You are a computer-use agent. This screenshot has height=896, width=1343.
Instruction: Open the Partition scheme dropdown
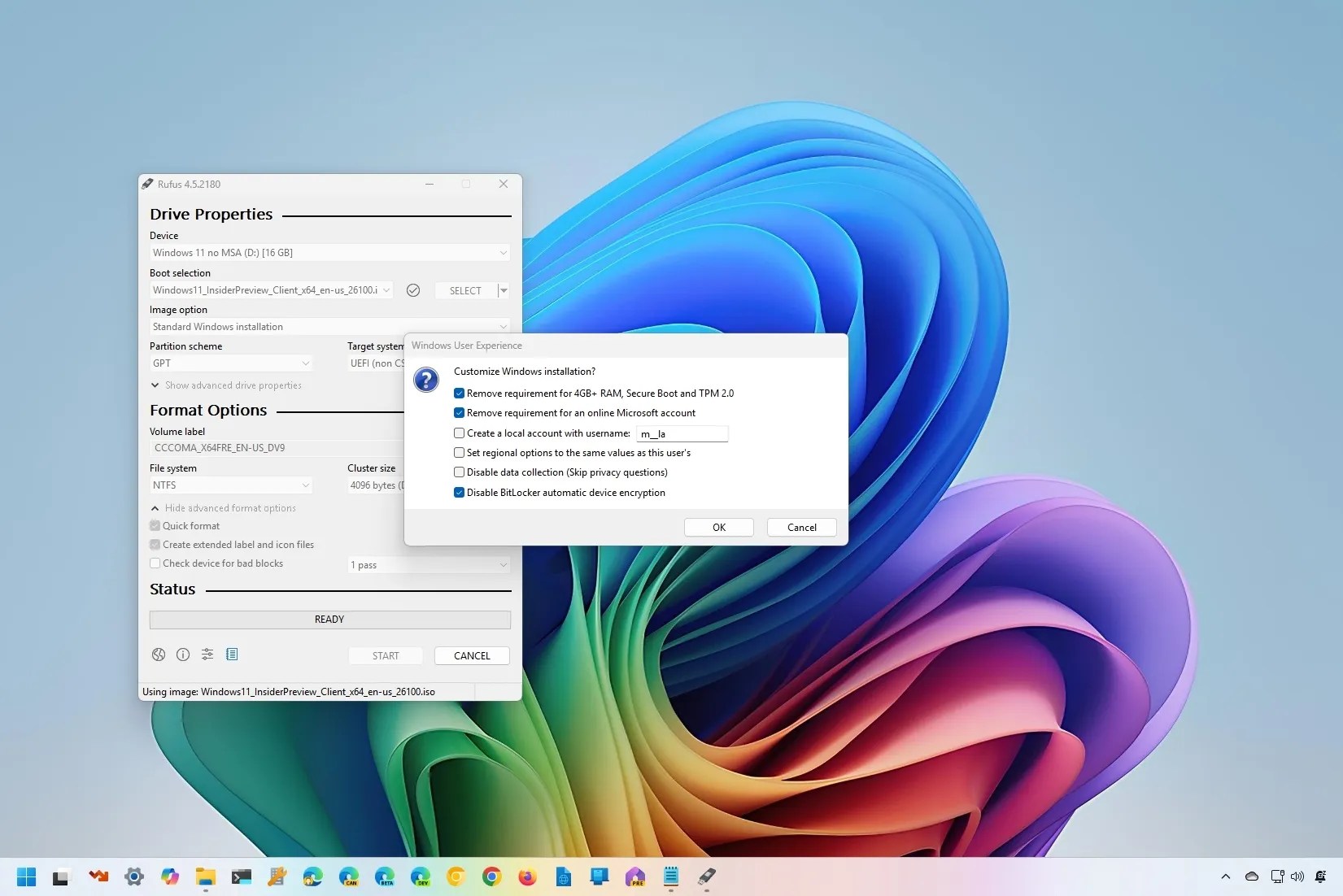[x=305, y=363]
